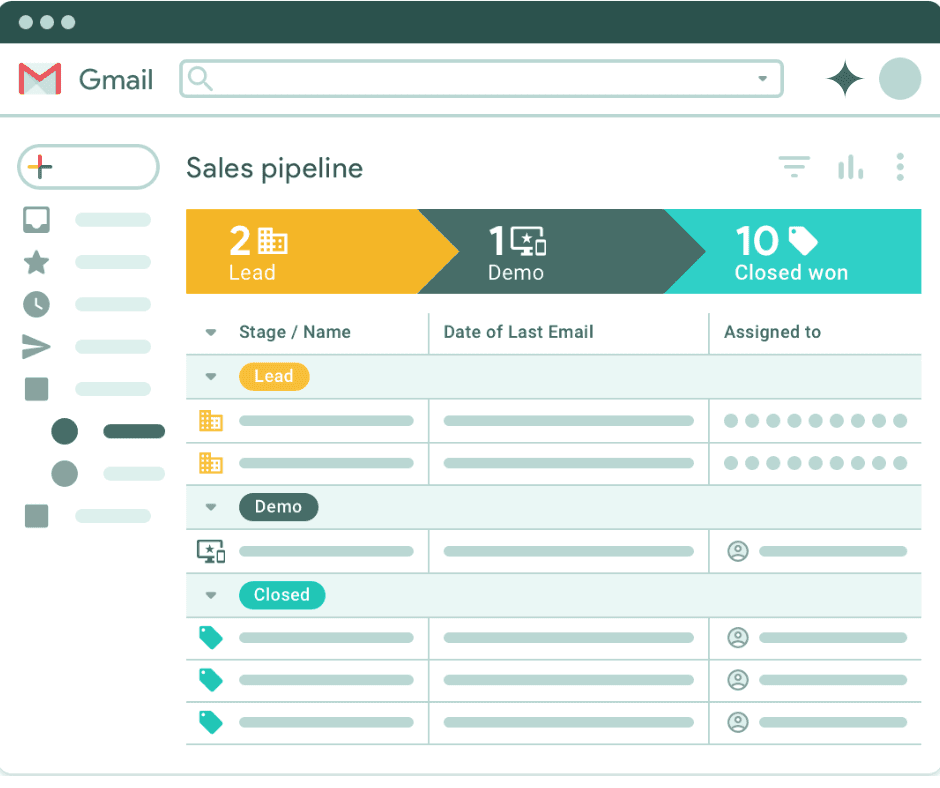Open the bar chart reports icon

pos(851,167)
